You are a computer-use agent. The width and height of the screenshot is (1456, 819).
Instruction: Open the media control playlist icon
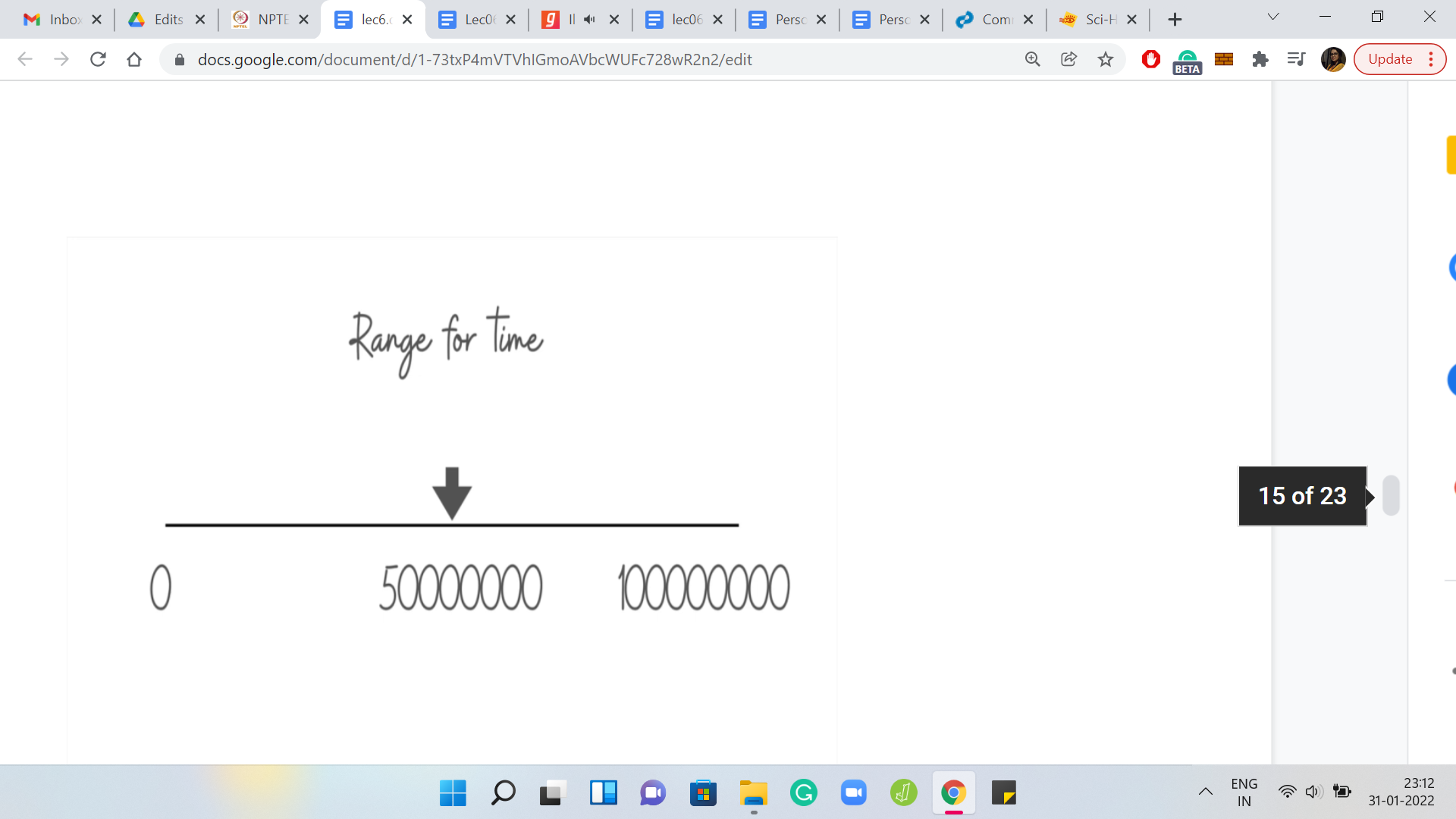point(1296,59)
